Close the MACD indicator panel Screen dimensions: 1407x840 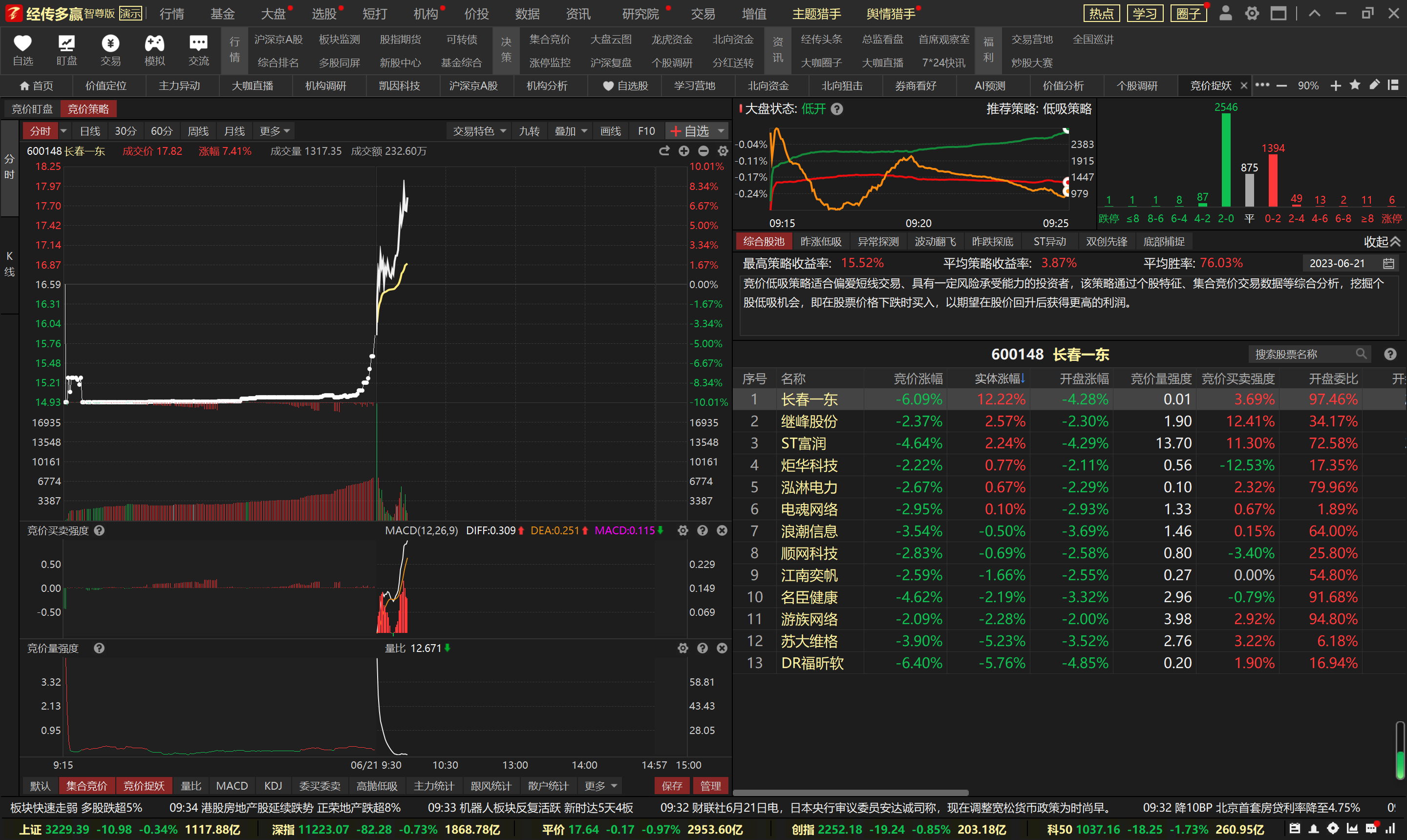pos(722,530)
